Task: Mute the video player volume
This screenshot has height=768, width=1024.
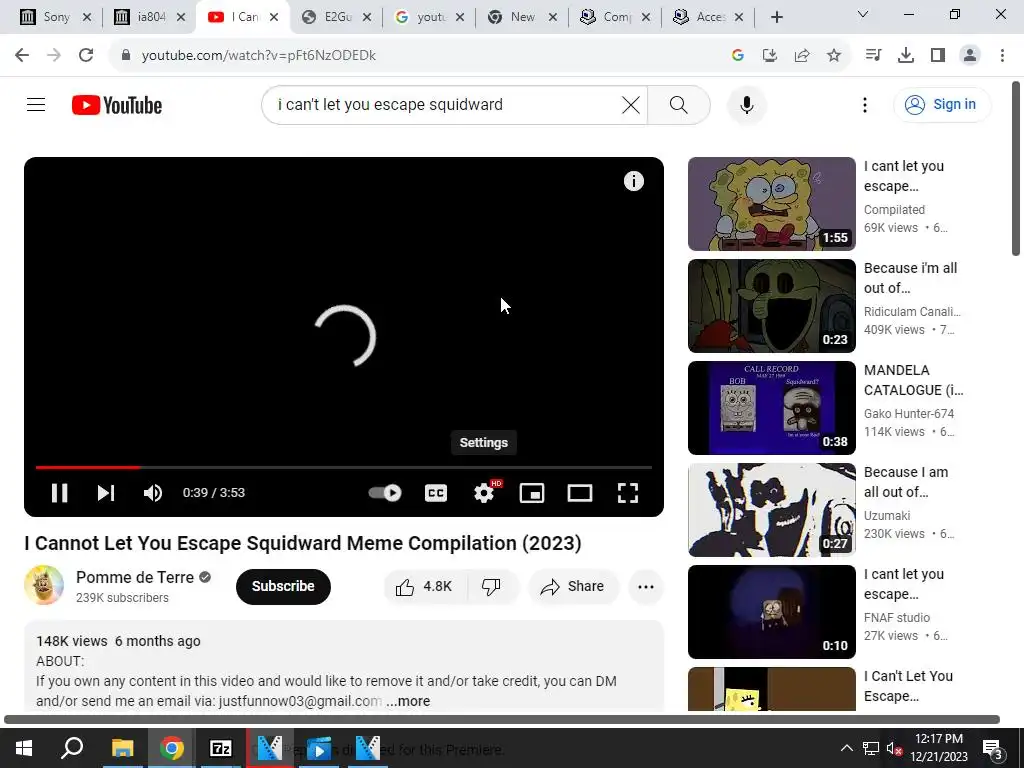Action: pos(152,493)
